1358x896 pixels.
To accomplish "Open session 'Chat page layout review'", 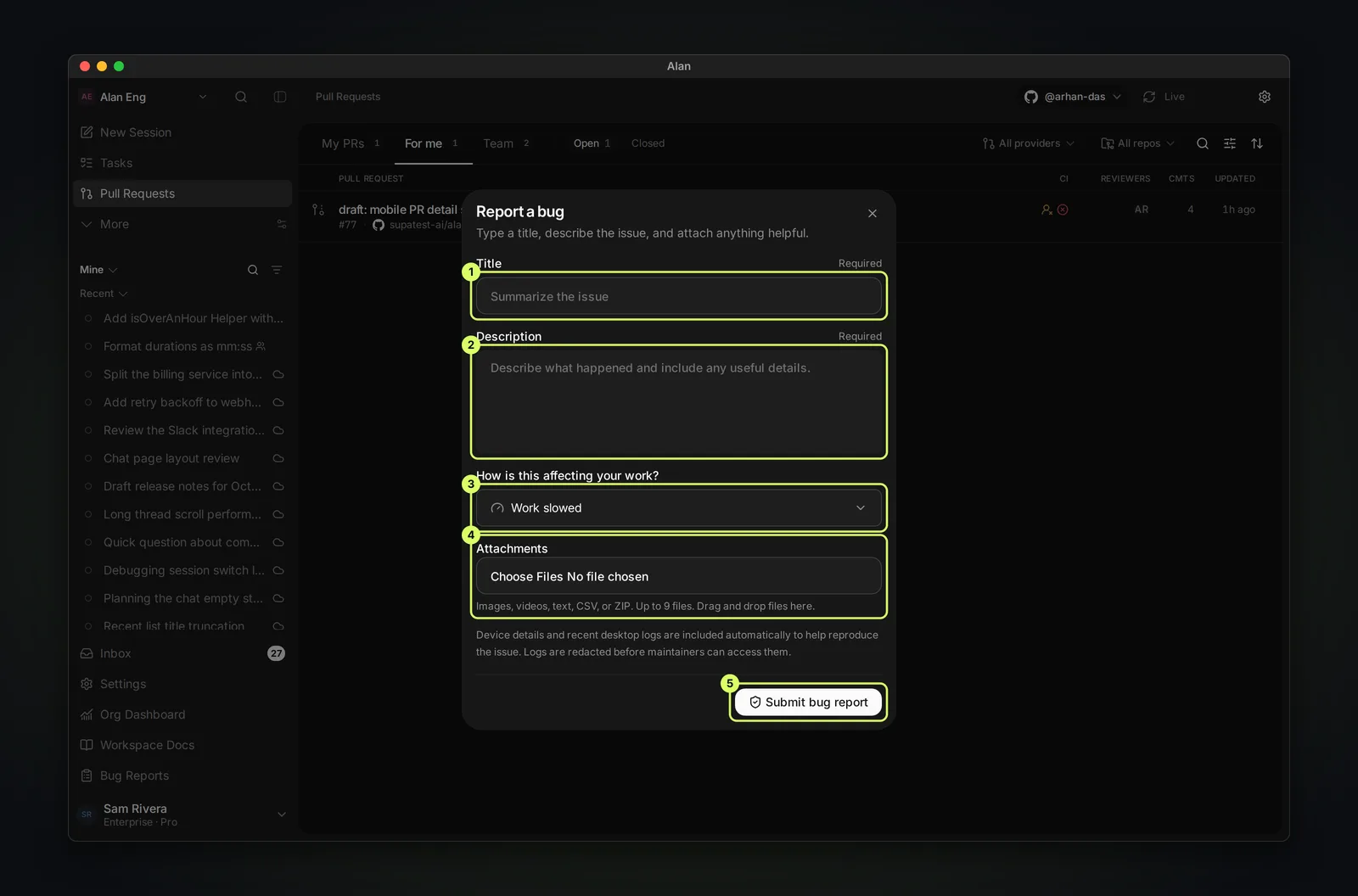I will (182, 458).
